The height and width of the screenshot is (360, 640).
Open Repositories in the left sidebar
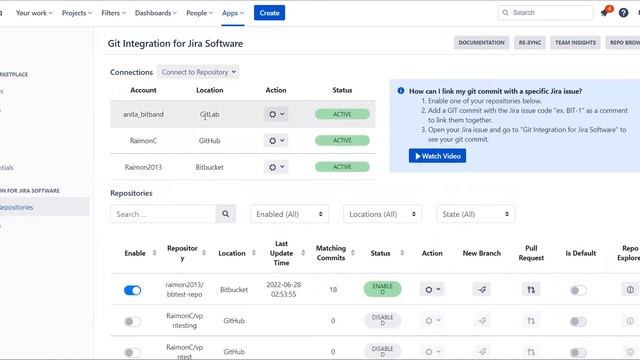(43, 207)
